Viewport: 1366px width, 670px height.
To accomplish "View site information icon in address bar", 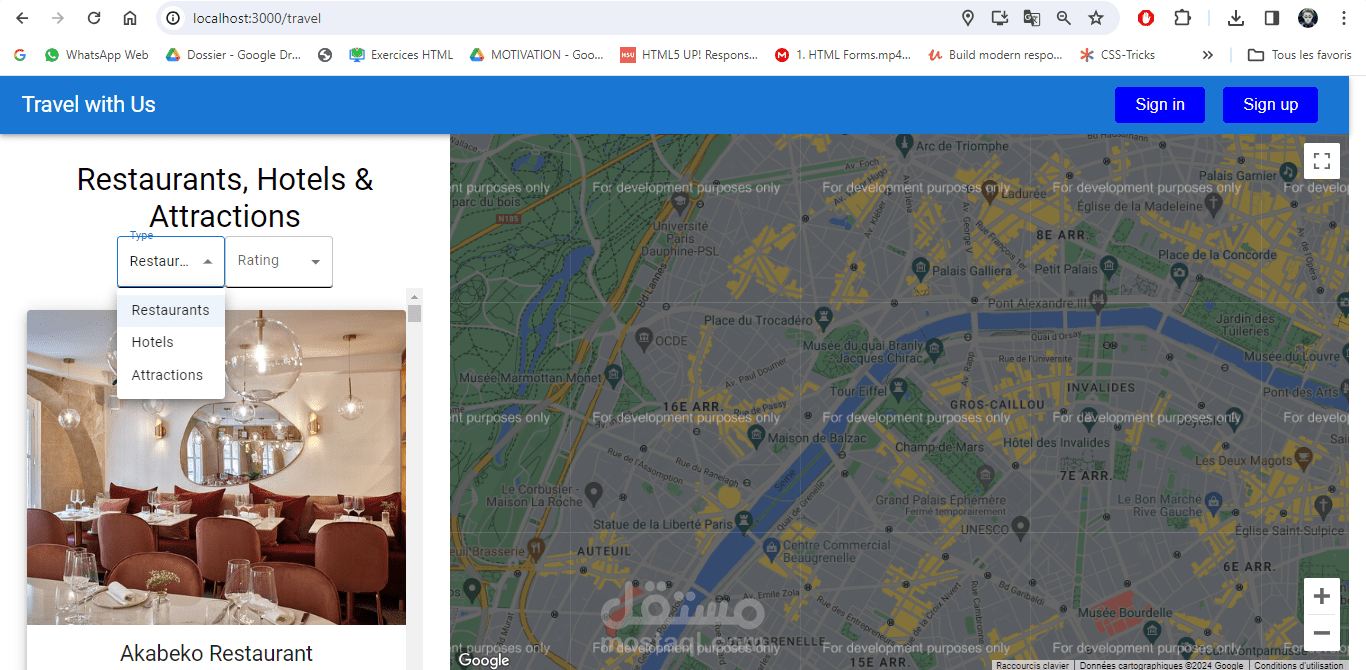I will click(173, 18).
